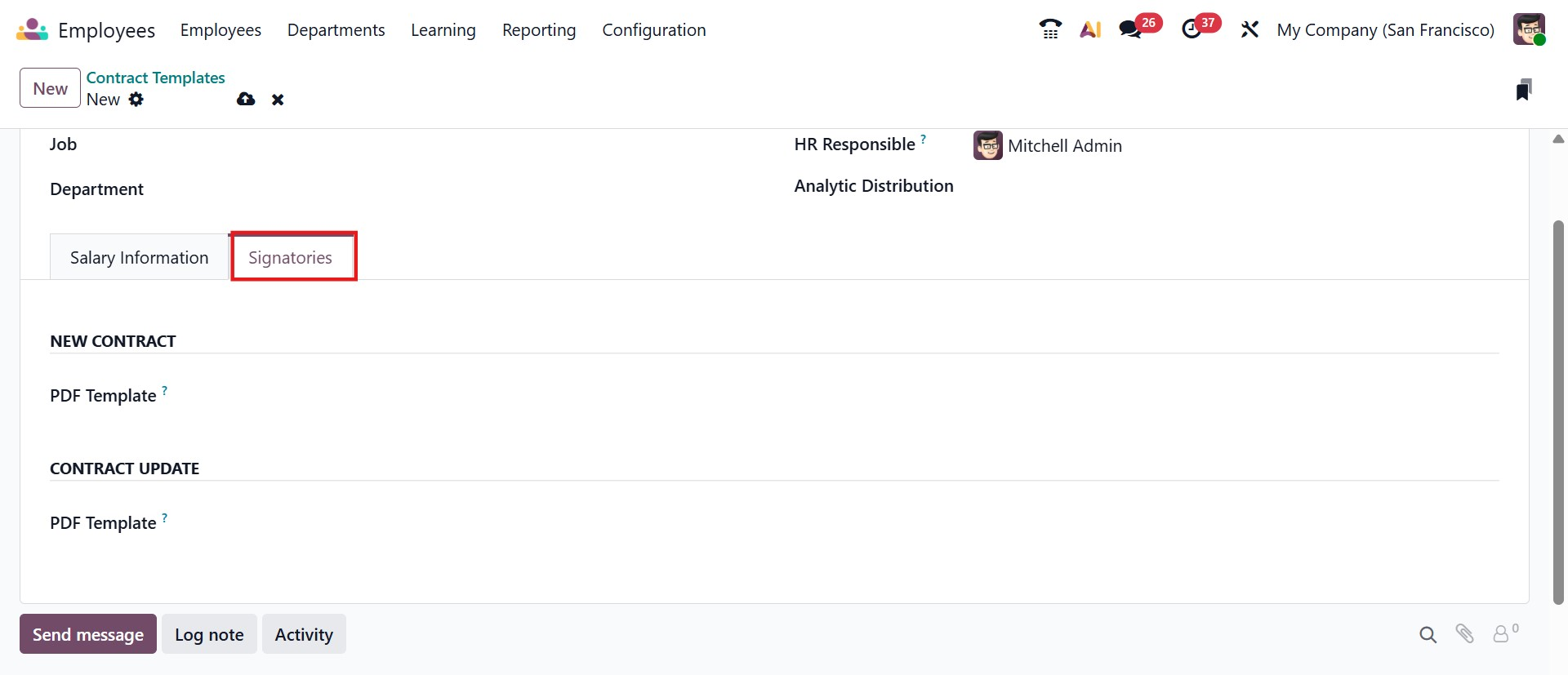Save record manually with cloud icon
This screenshot has width=1568, height=675.
point(246,100)
